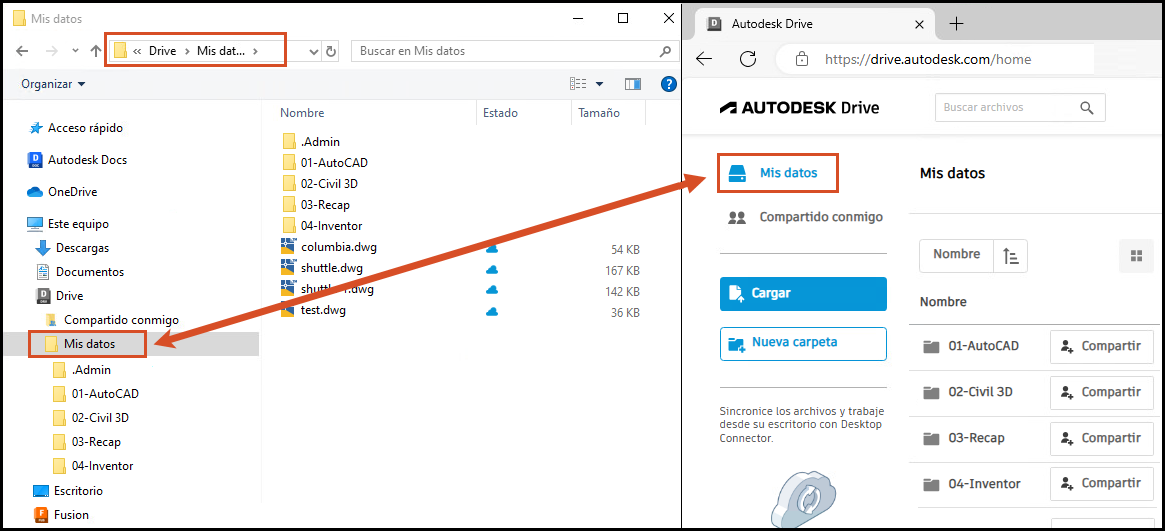Image resolution: width=1165 pixels, height=531 pixels.
Task: Sort by the Tamaño column header
Action: (x=598, y=113)
